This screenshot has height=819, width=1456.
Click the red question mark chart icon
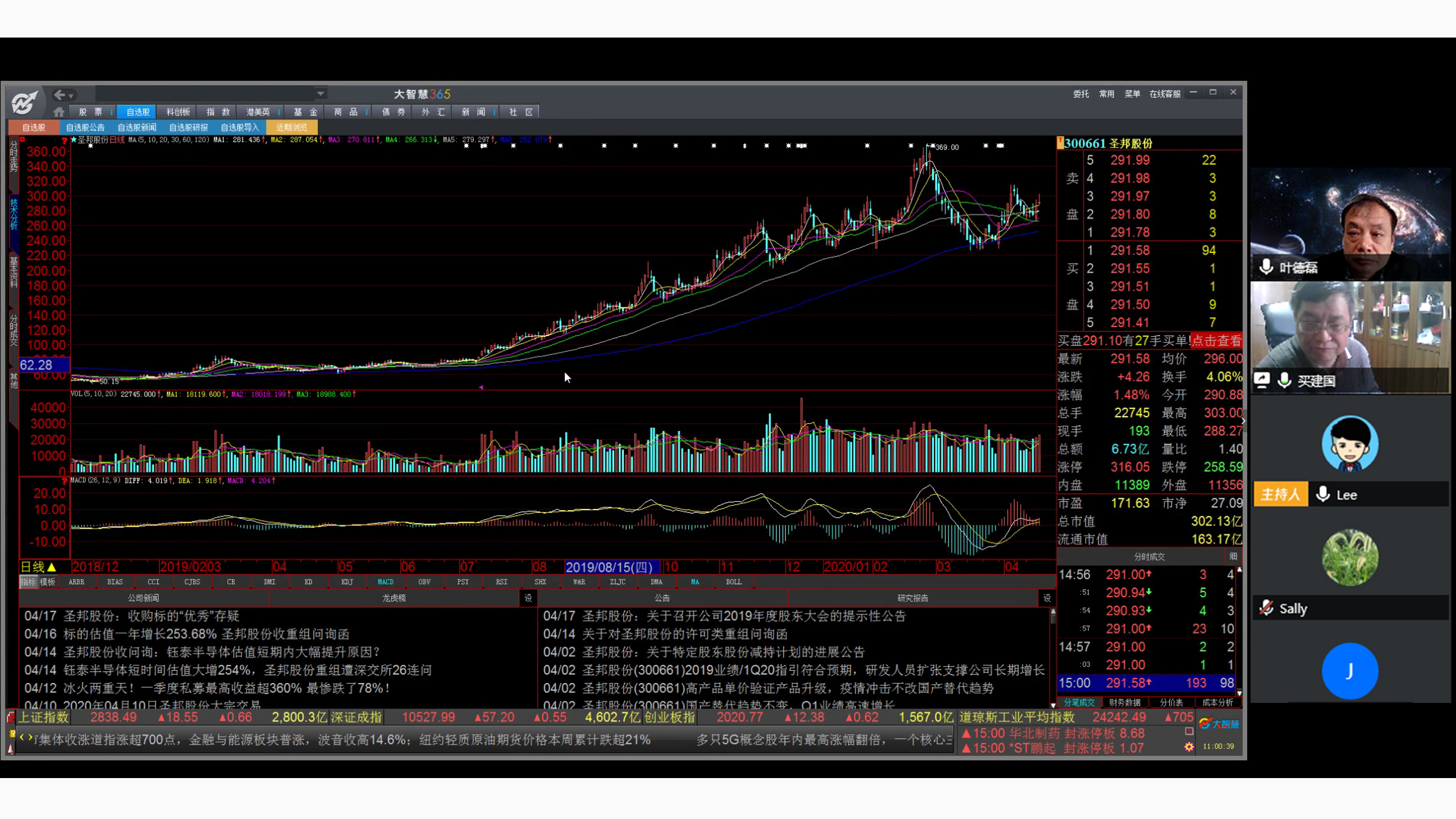(64, 140)
